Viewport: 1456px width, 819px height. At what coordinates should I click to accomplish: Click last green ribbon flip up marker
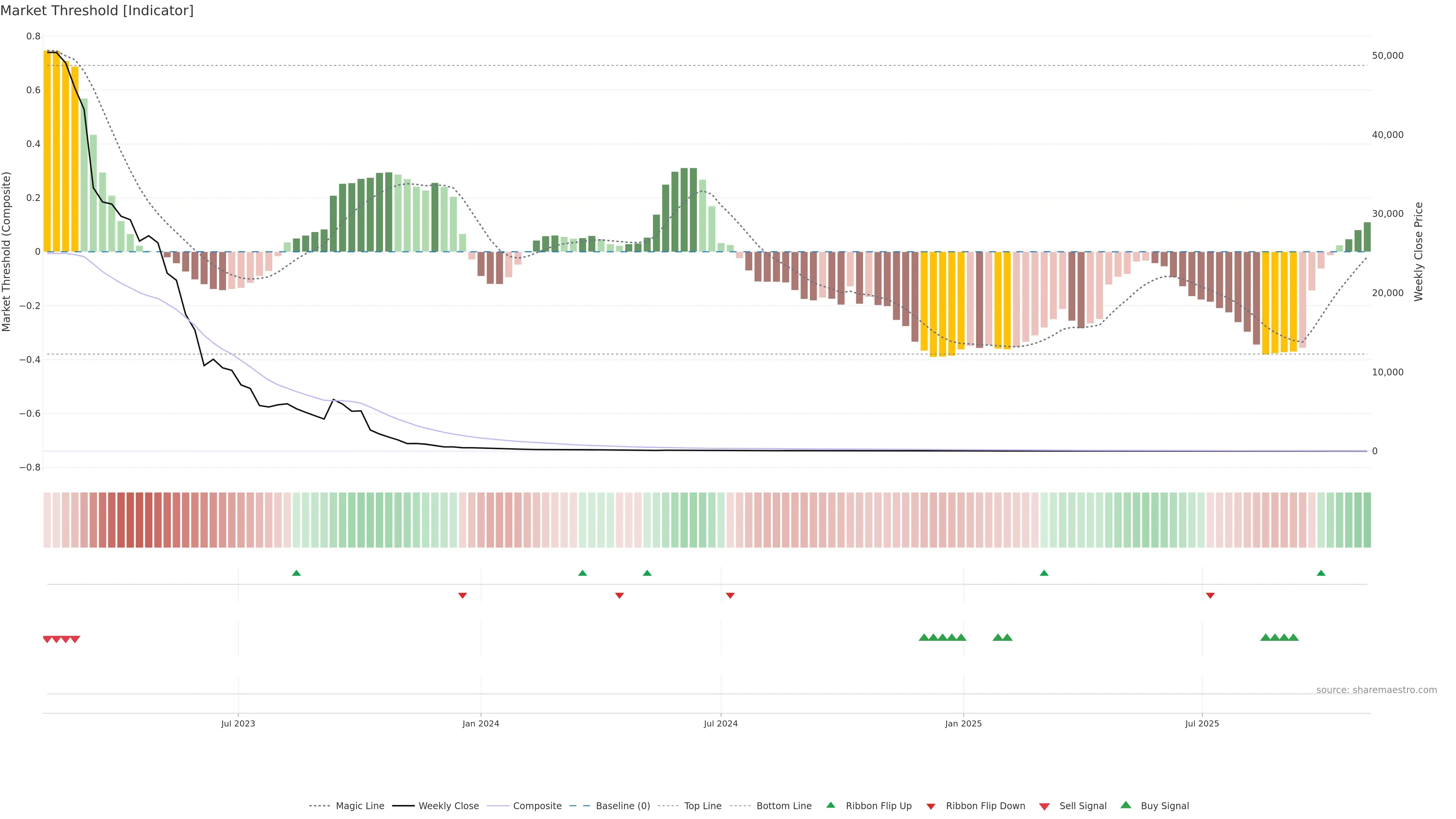pyautogui.click(x=1321, y=573)
